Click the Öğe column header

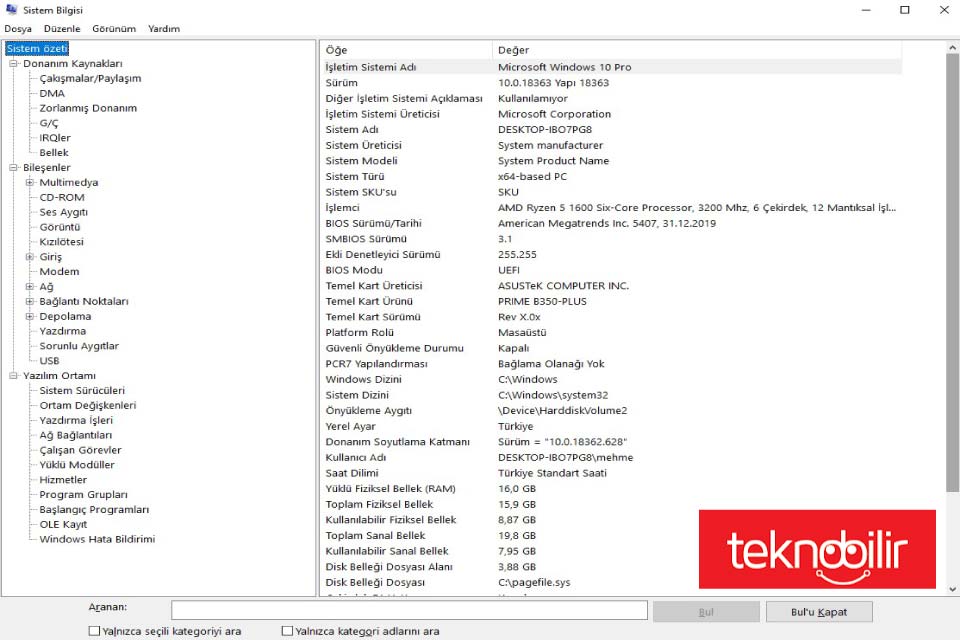point(406,50)
